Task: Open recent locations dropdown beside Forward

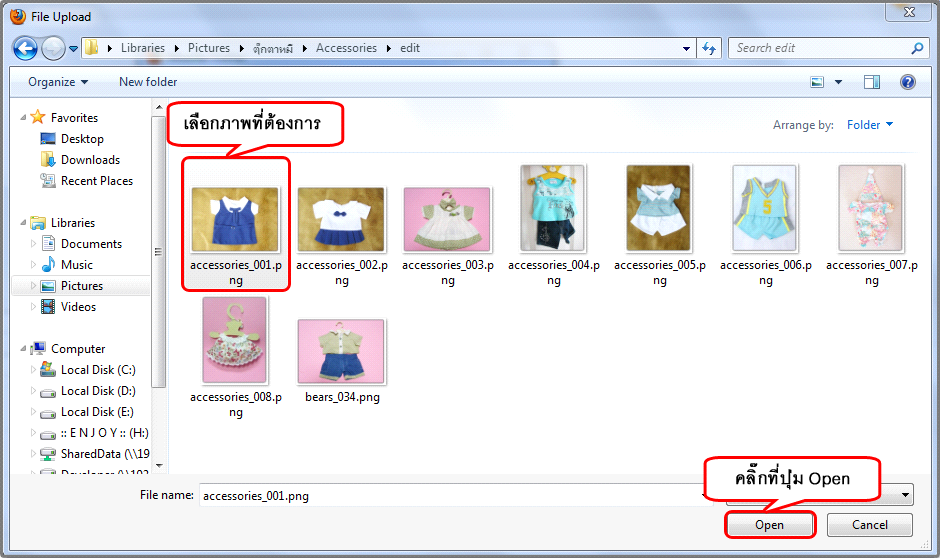Action: click(x=73, y=49)
